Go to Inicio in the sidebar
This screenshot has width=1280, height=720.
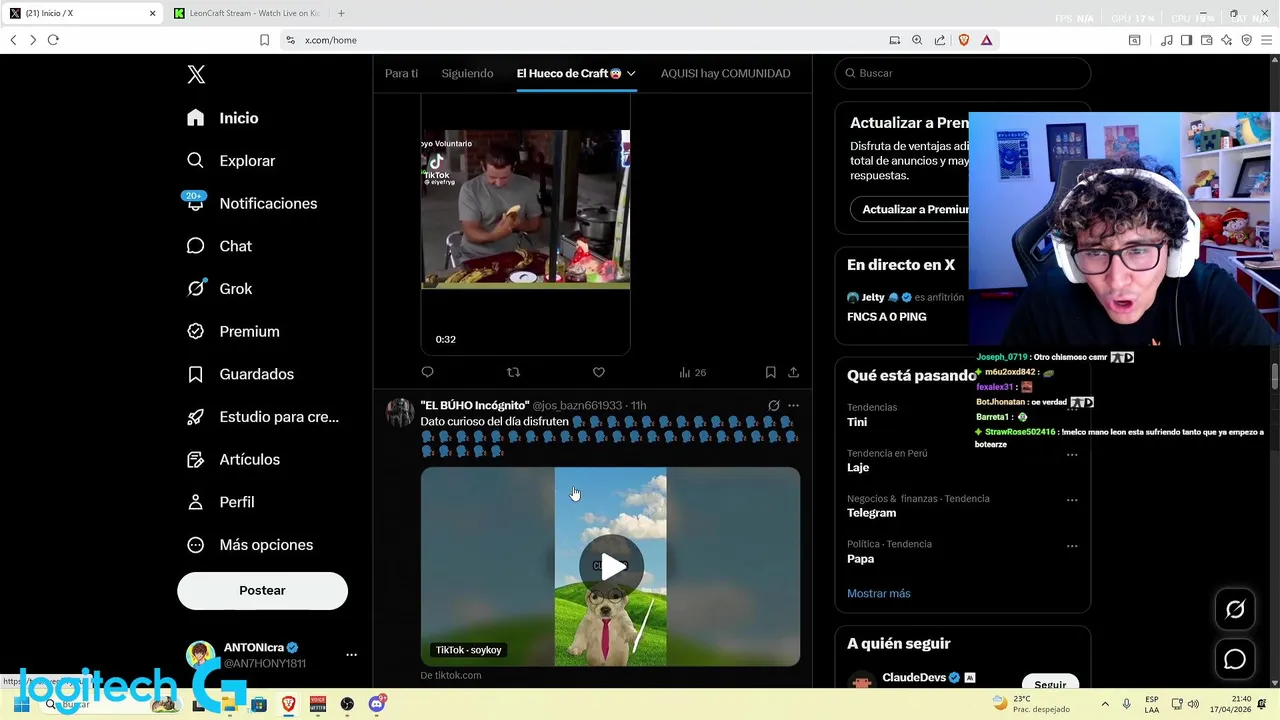(x=223, y=118)
